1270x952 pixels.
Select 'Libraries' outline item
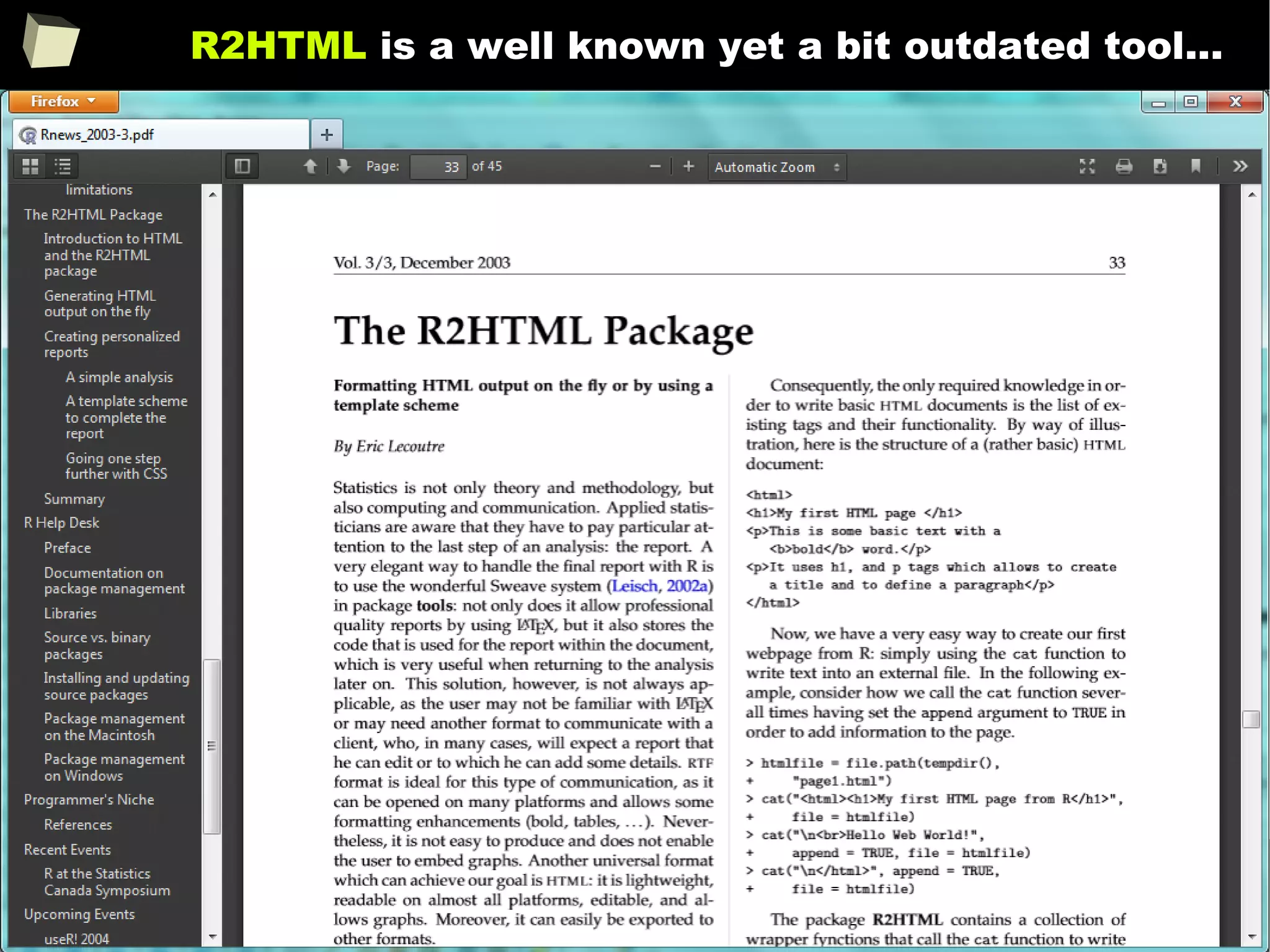click(70, 613)
